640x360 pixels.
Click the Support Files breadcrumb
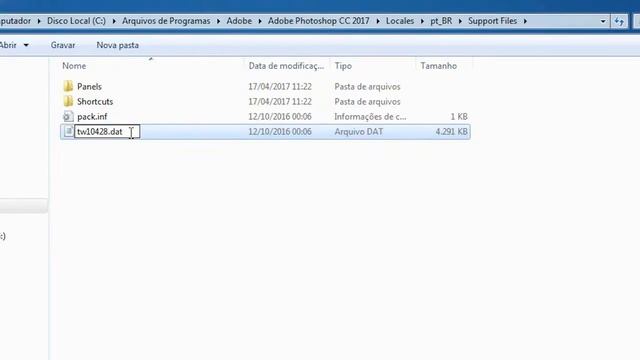click(x=492, y=21)
